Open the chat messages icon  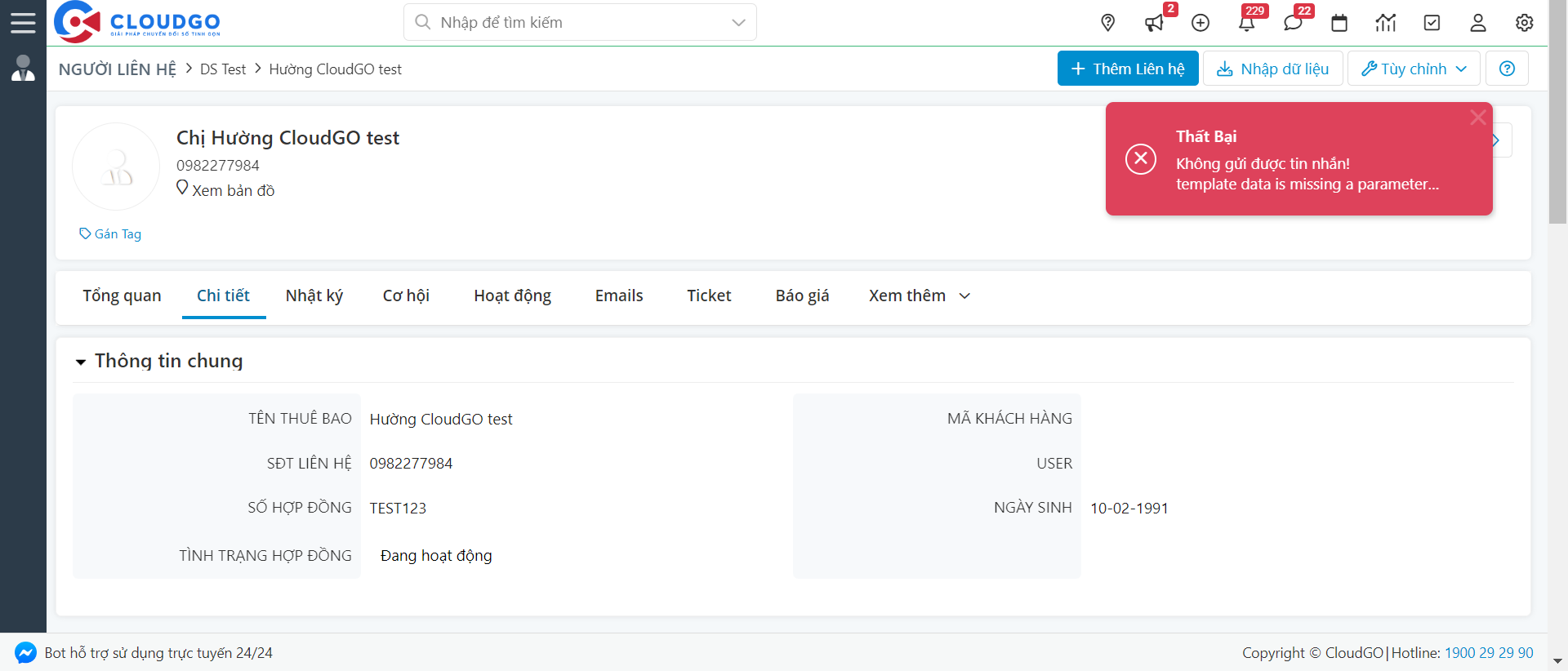(1293, 23)
